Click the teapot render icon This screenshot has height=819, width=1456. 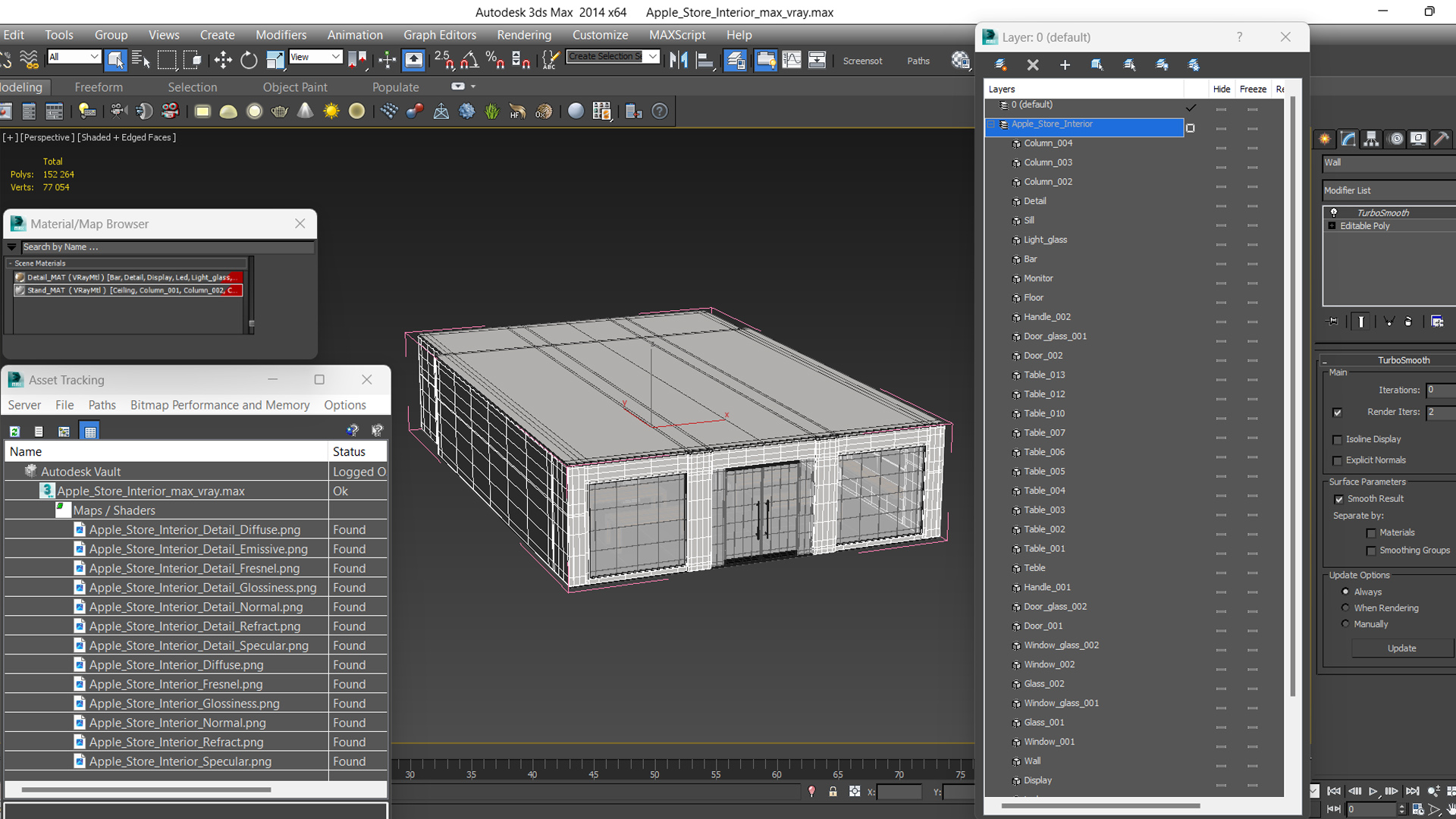tap(279, 111)
